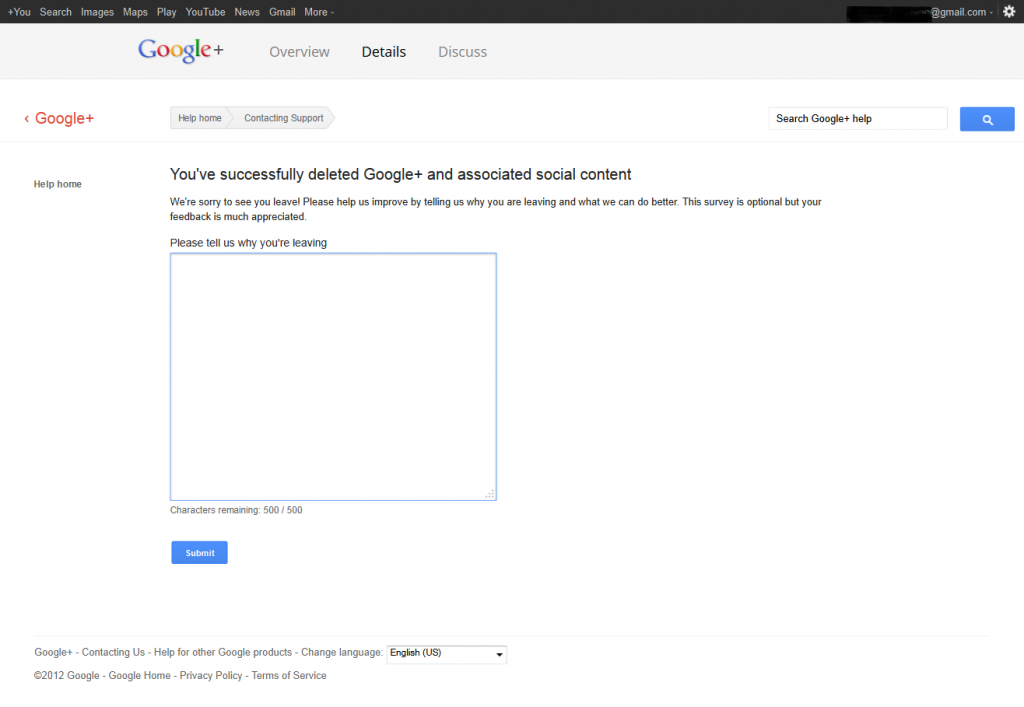
Task: Switch to the Overview tab
Action: pos(299,52)
